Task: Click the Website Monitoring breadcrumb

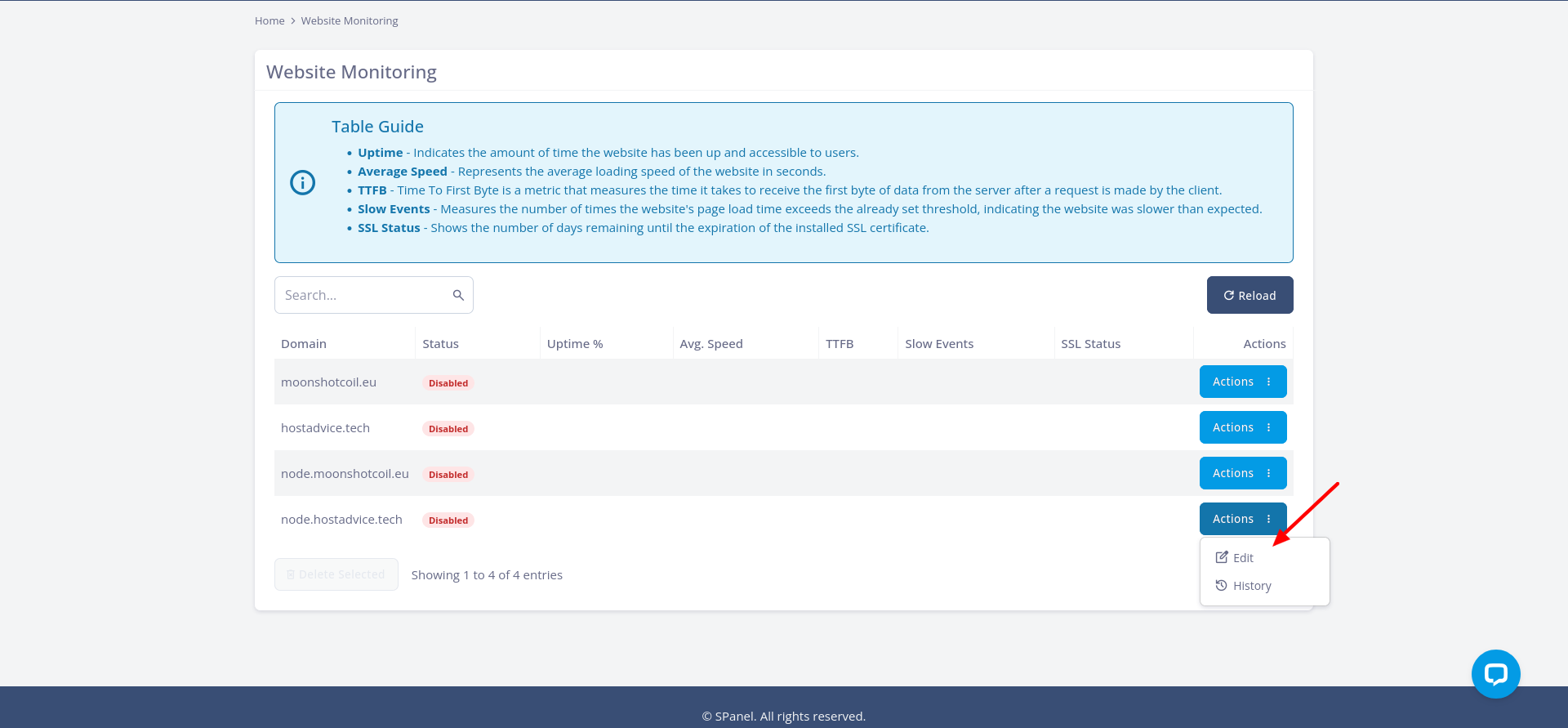Action: pos(350,20)
